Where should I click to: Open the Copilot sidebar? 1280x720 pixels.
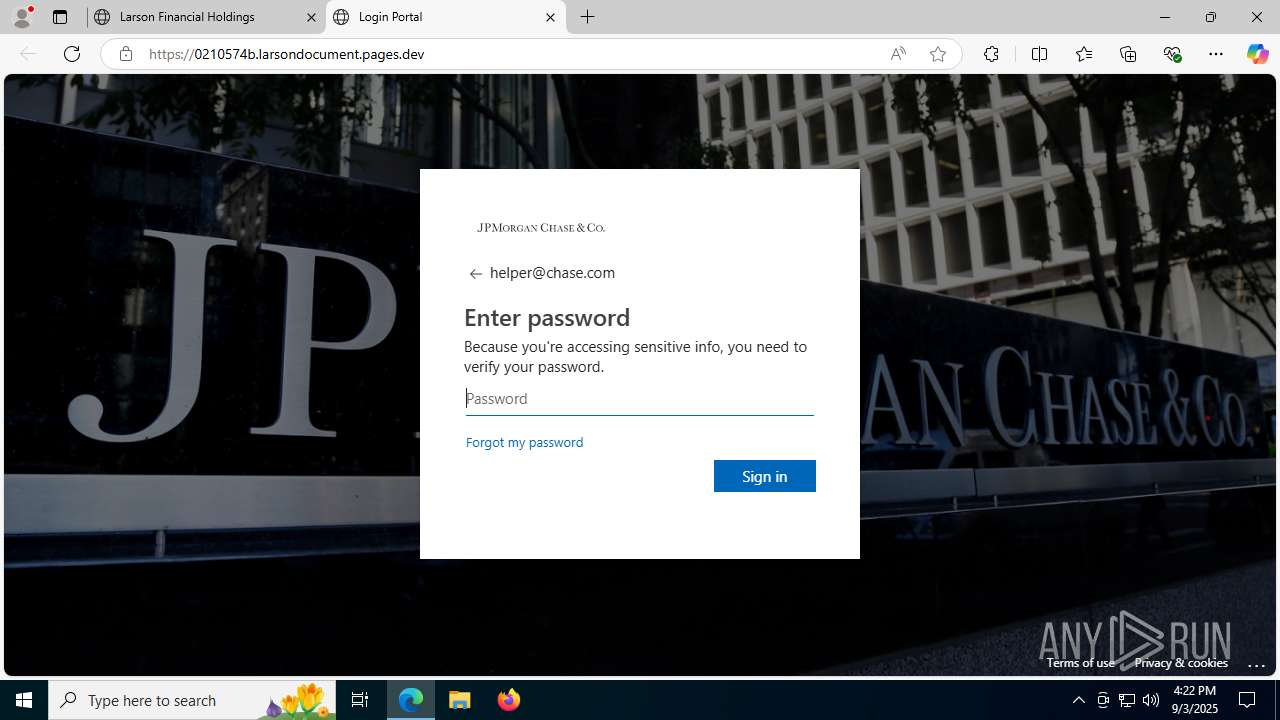coord(1257,54)
